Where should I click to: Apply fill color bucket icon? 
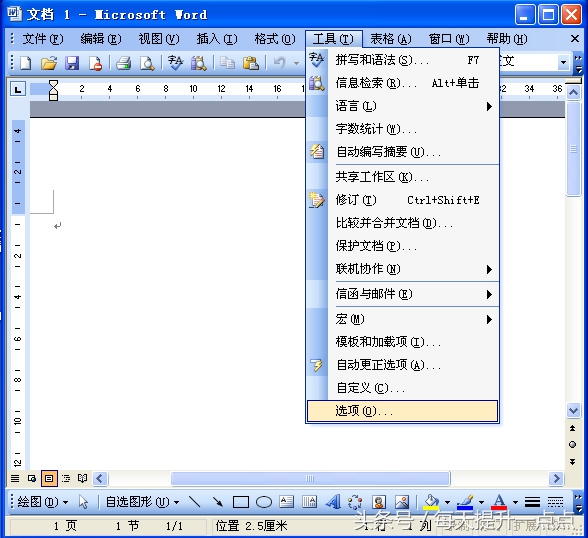(431, 502)
